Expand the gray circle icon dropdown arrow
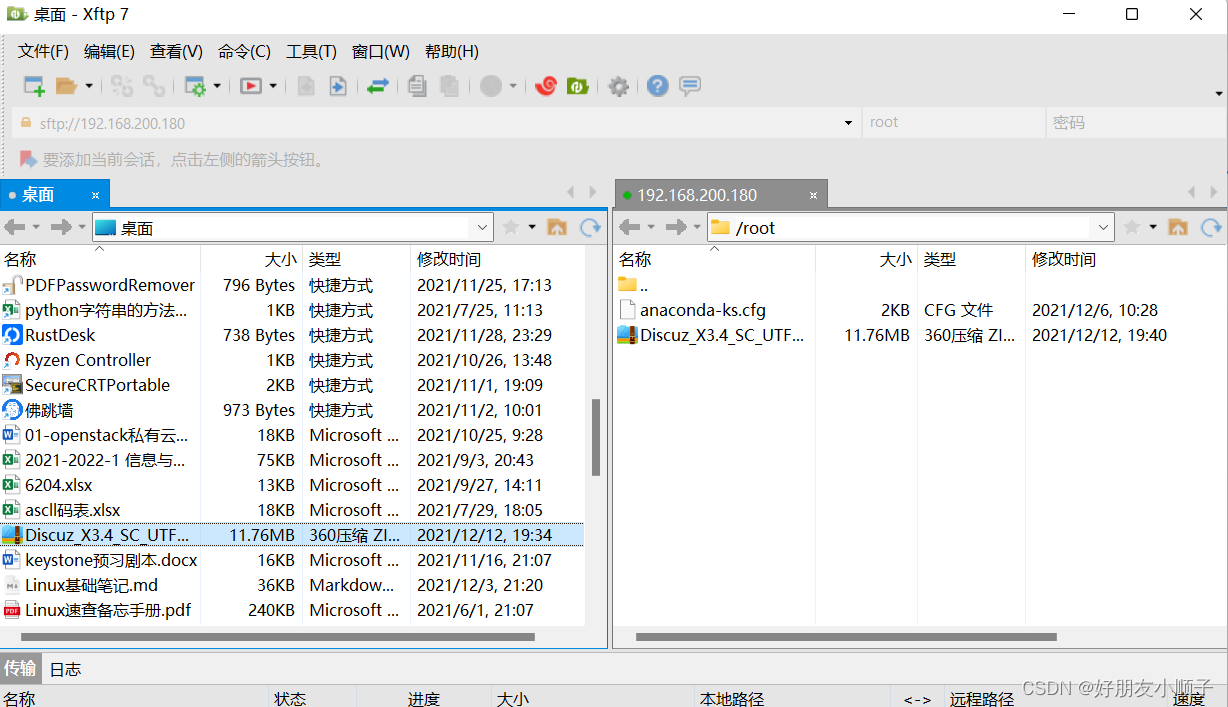 click(x=513, y=87)
